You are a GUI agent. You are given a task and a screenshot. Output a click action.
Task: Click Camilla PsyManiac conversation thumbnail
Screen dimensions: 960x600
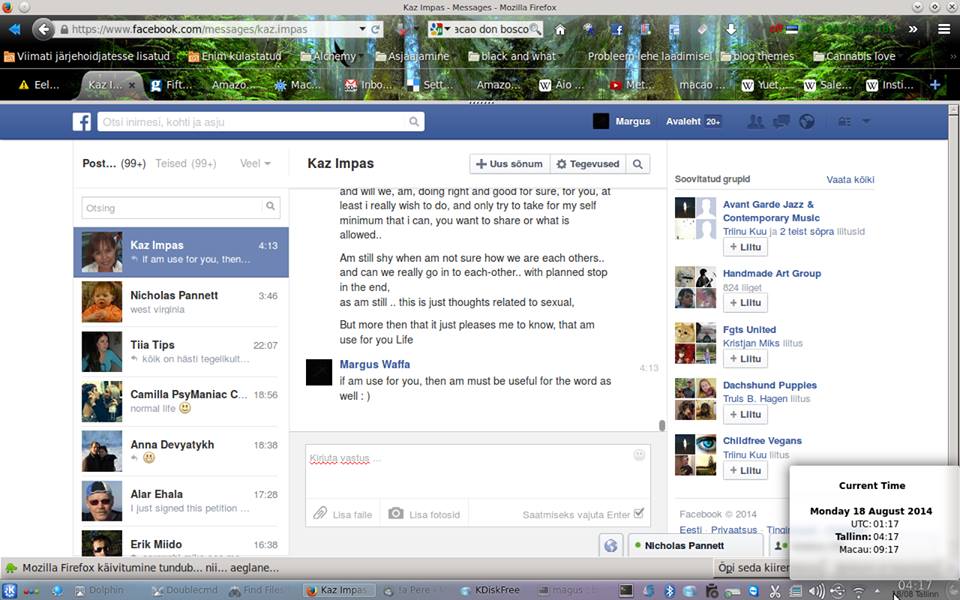(102, 402)
